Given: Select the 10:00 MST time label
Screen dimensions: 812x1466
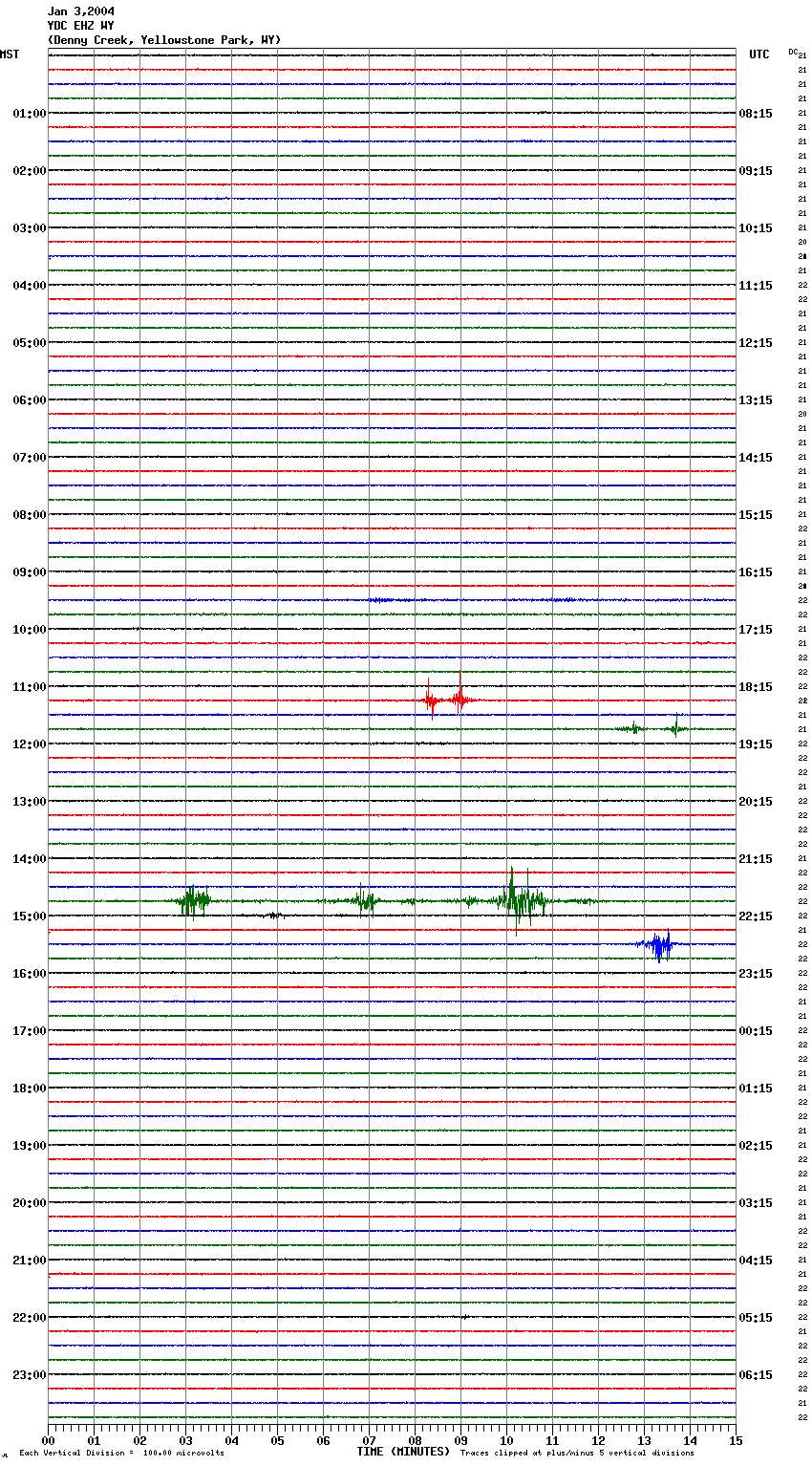Looking at the screenshot, I should click(29, 630).
